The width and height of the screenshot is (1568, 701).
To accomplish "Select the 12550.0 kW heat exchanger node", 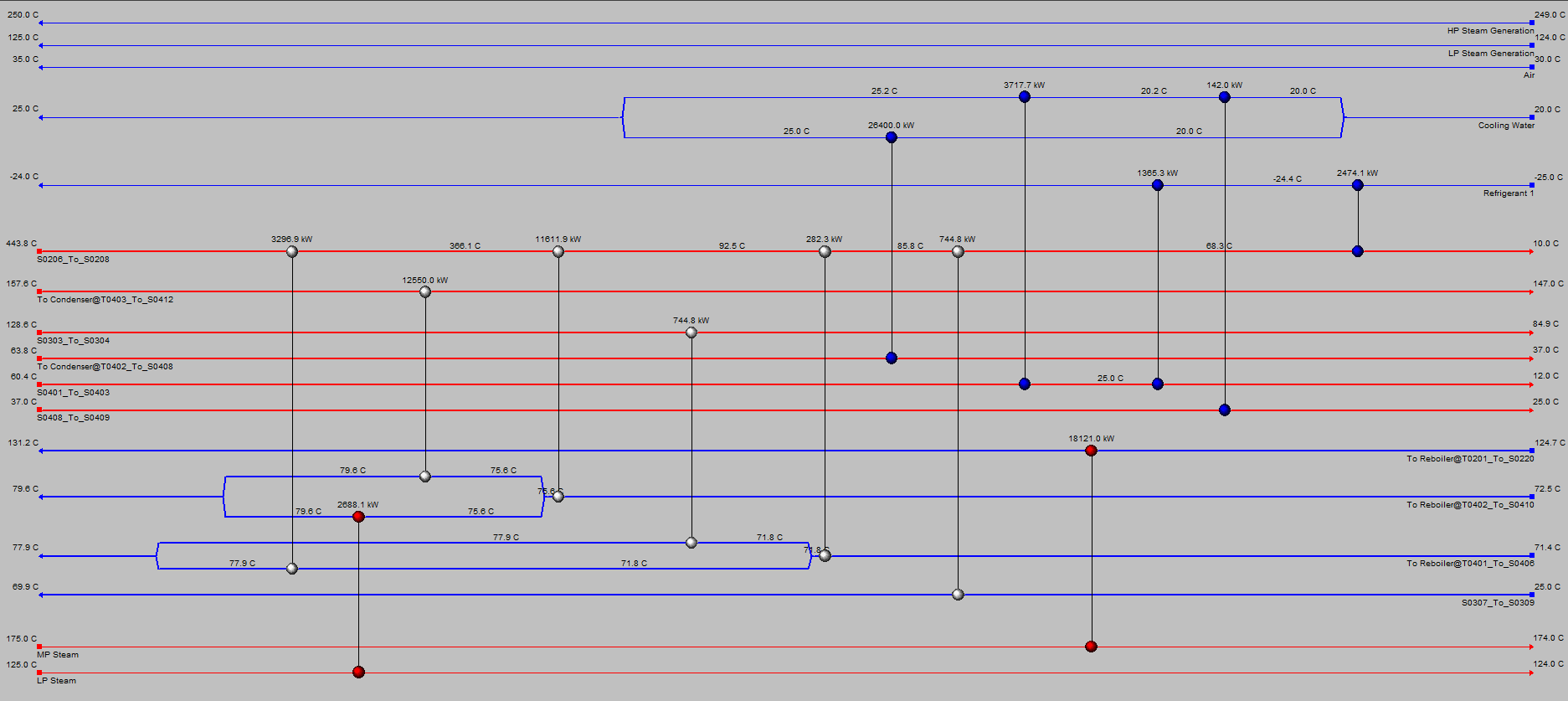I will tap(425, 291).
